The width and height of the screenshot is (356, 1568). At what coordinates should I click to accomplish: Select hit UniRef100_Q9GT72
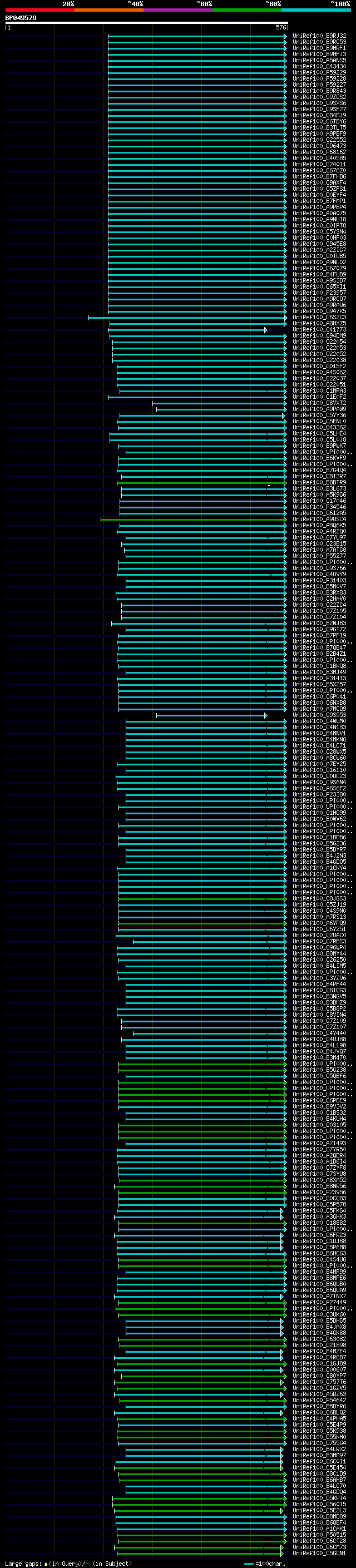tap(319, 630)
